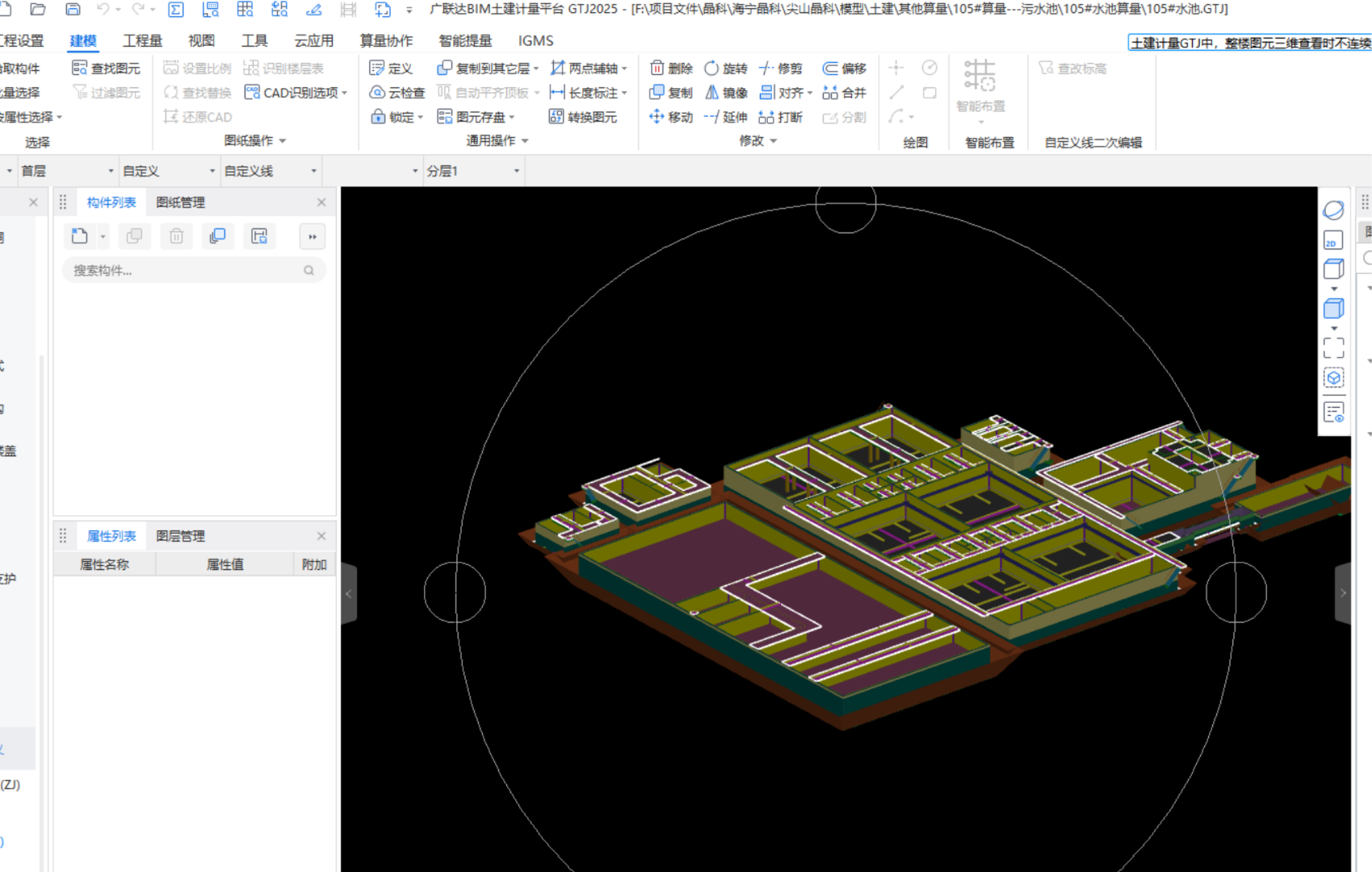Screen dimensions: 1372x872
Task: Select 镜像 mirror tool
Action: click(726, 93)
